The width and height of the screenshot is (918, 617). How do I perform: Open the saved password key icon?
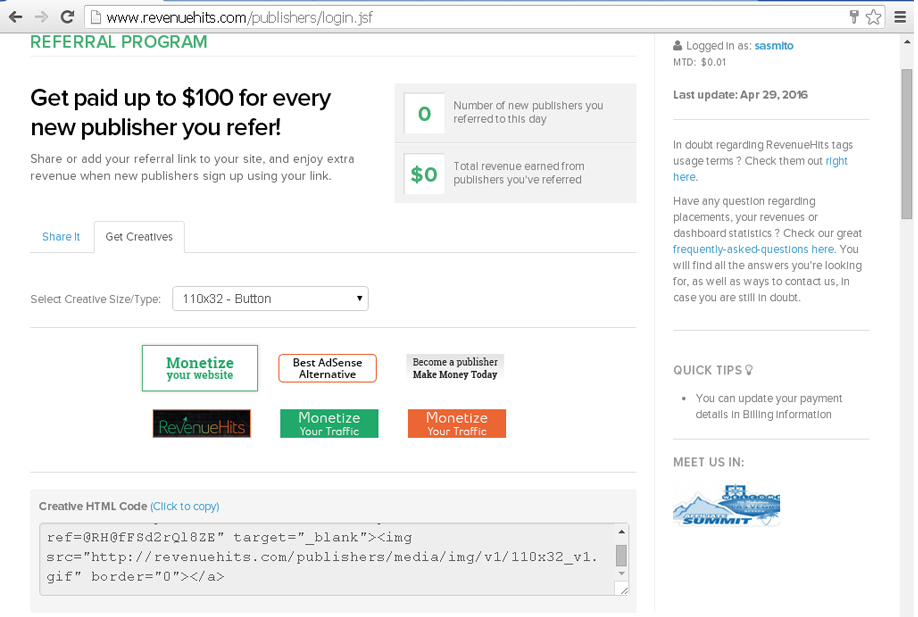click(x=854, y=17)
